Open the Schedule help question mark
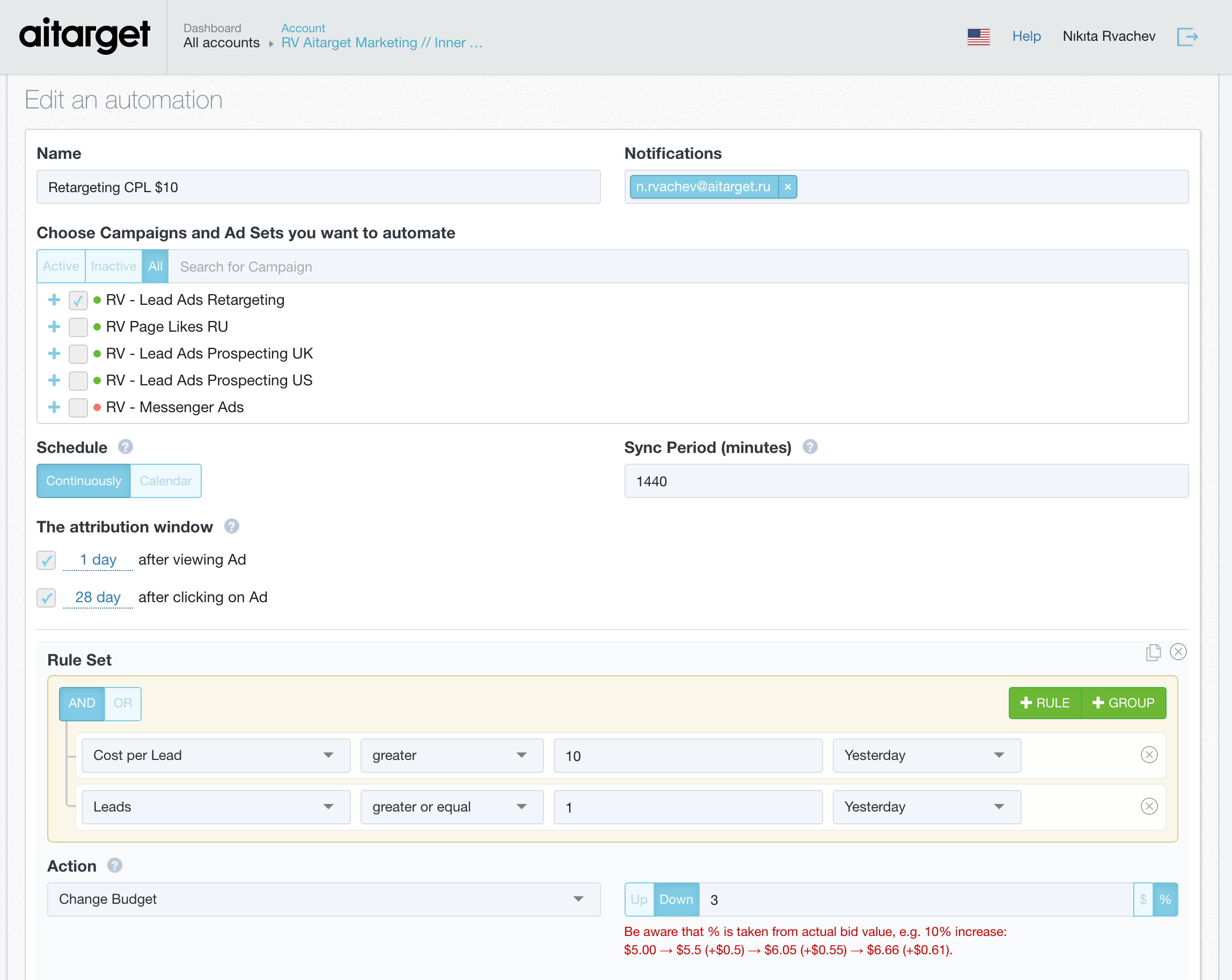 point(125,447)
